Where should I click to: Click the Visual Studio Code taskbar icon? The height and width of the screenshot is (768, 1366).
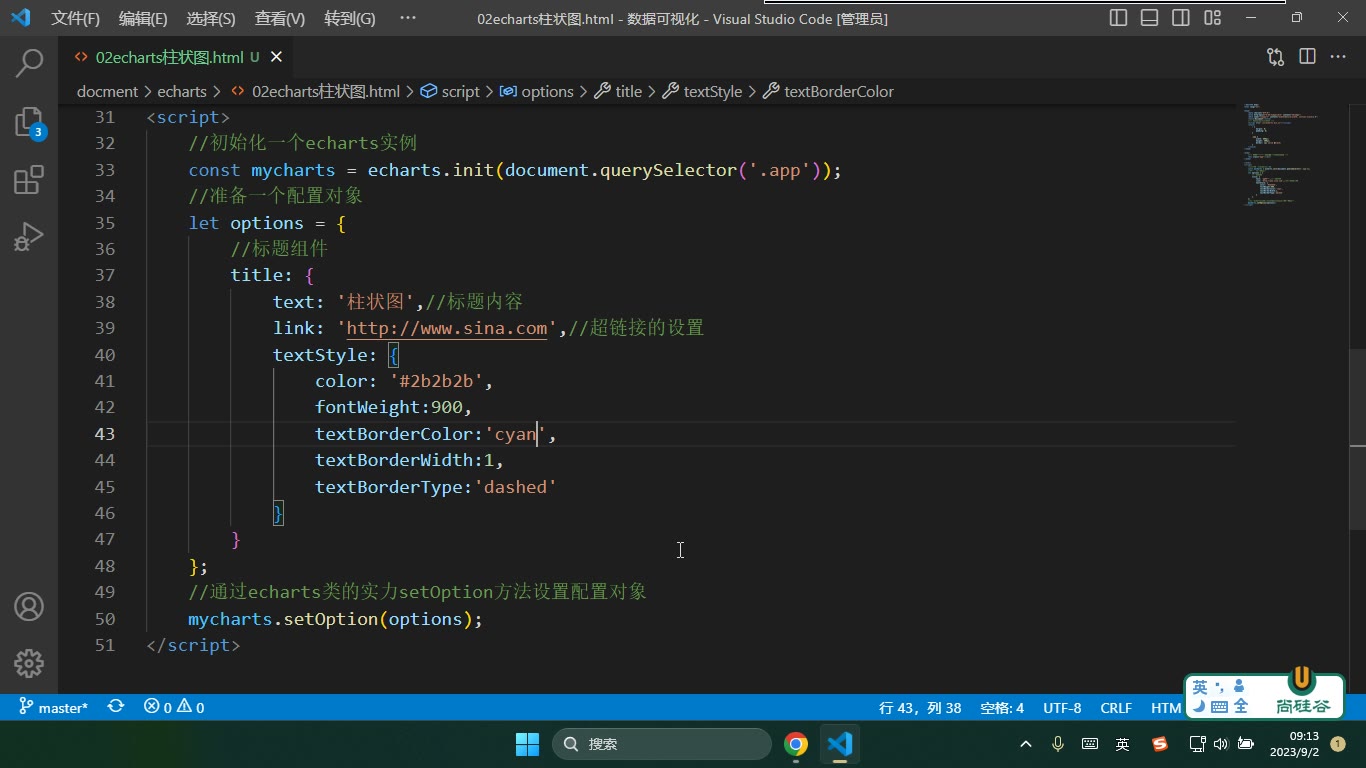click(840, 744)
